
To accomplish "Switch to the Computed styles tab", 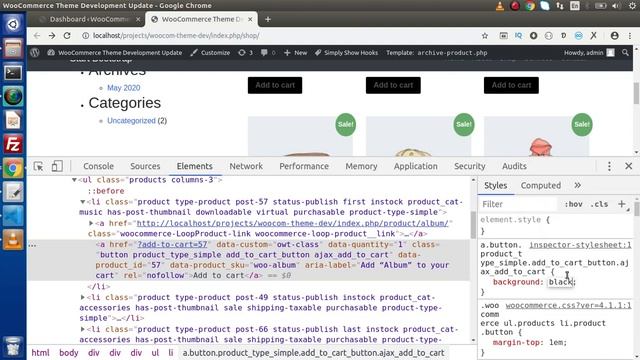I will pyautogui.click(x=540, y=185).
